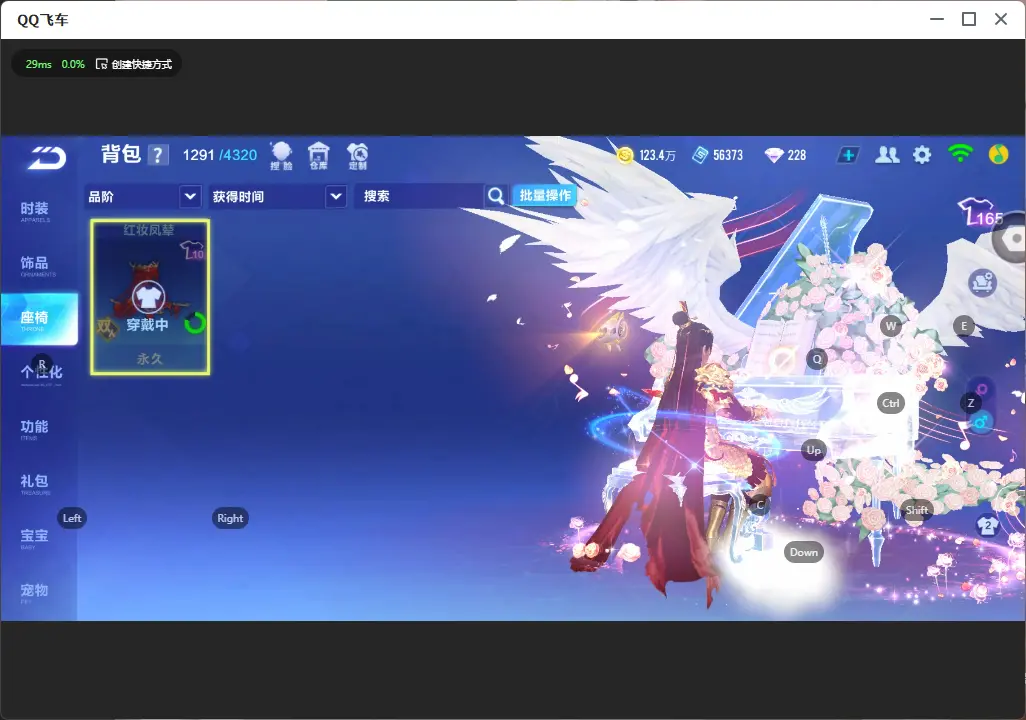
Task: Click the plus recharge button
Action: [x=848, y=155]
